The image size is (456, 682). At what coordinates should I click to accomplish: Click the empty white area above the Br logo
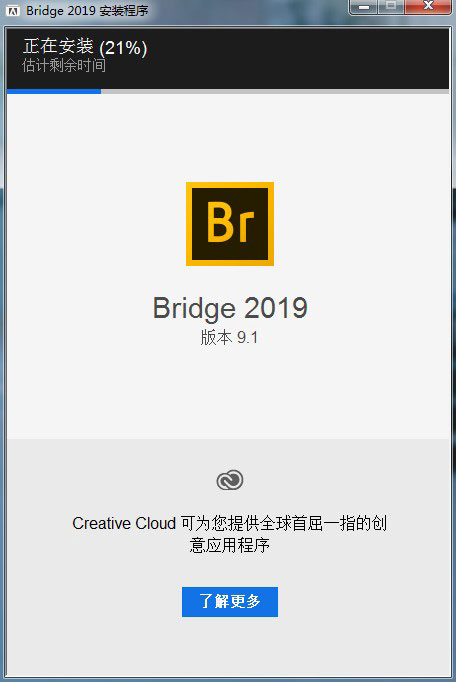click(x=230, y=137)
